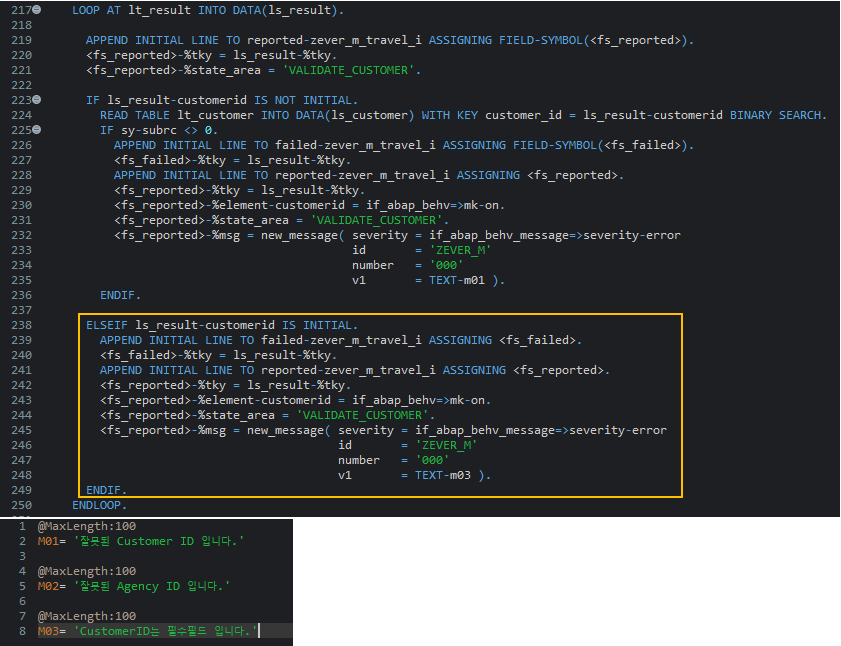Click M02 text symbol key
The image size is (841, 646).
pyautogui.click(x=48, y=586)
